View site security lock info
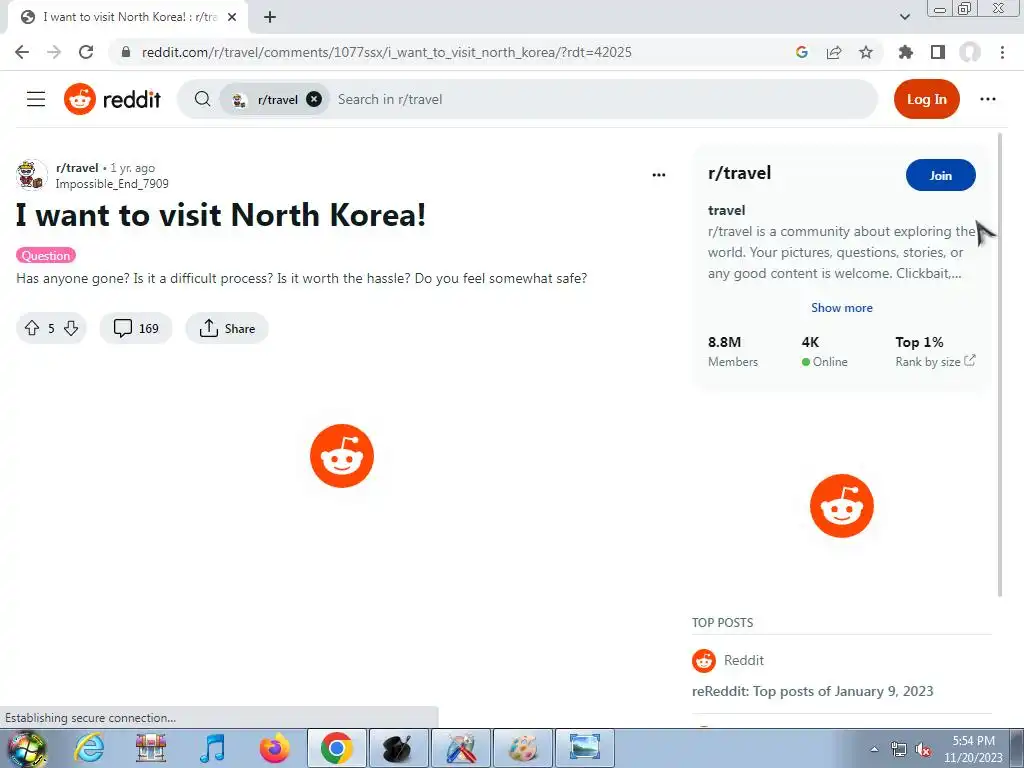1024x768 pixels. pos(126,52)
